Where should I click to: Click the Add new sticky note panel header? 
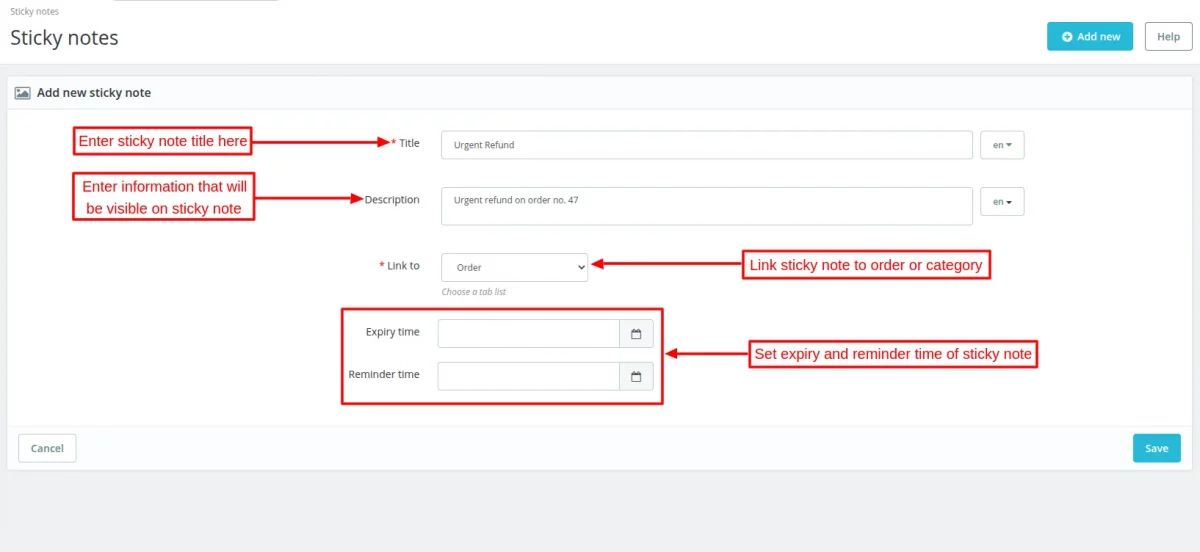point(94,93)
